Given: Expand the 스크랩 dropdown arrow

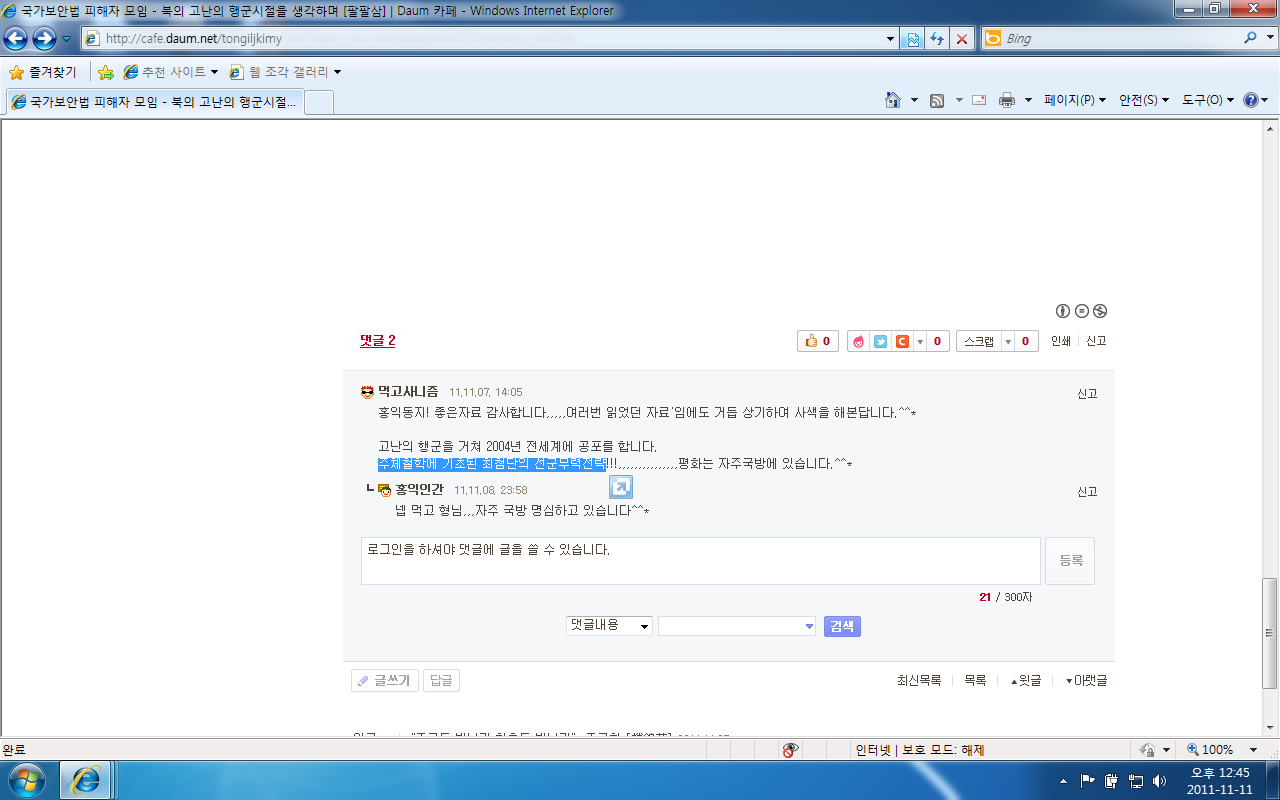Looking at the screenshot, I should (1008, 342).
